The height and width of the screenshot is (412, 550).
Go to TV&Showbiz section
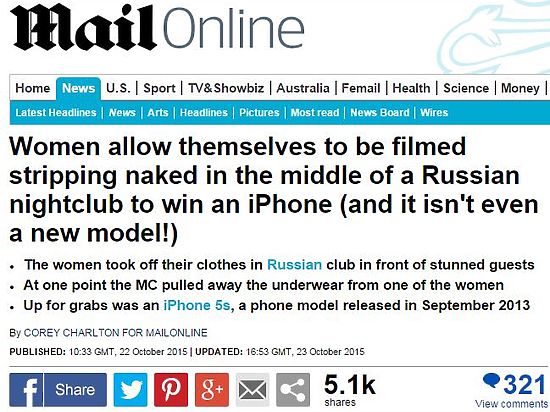(226, 88)
